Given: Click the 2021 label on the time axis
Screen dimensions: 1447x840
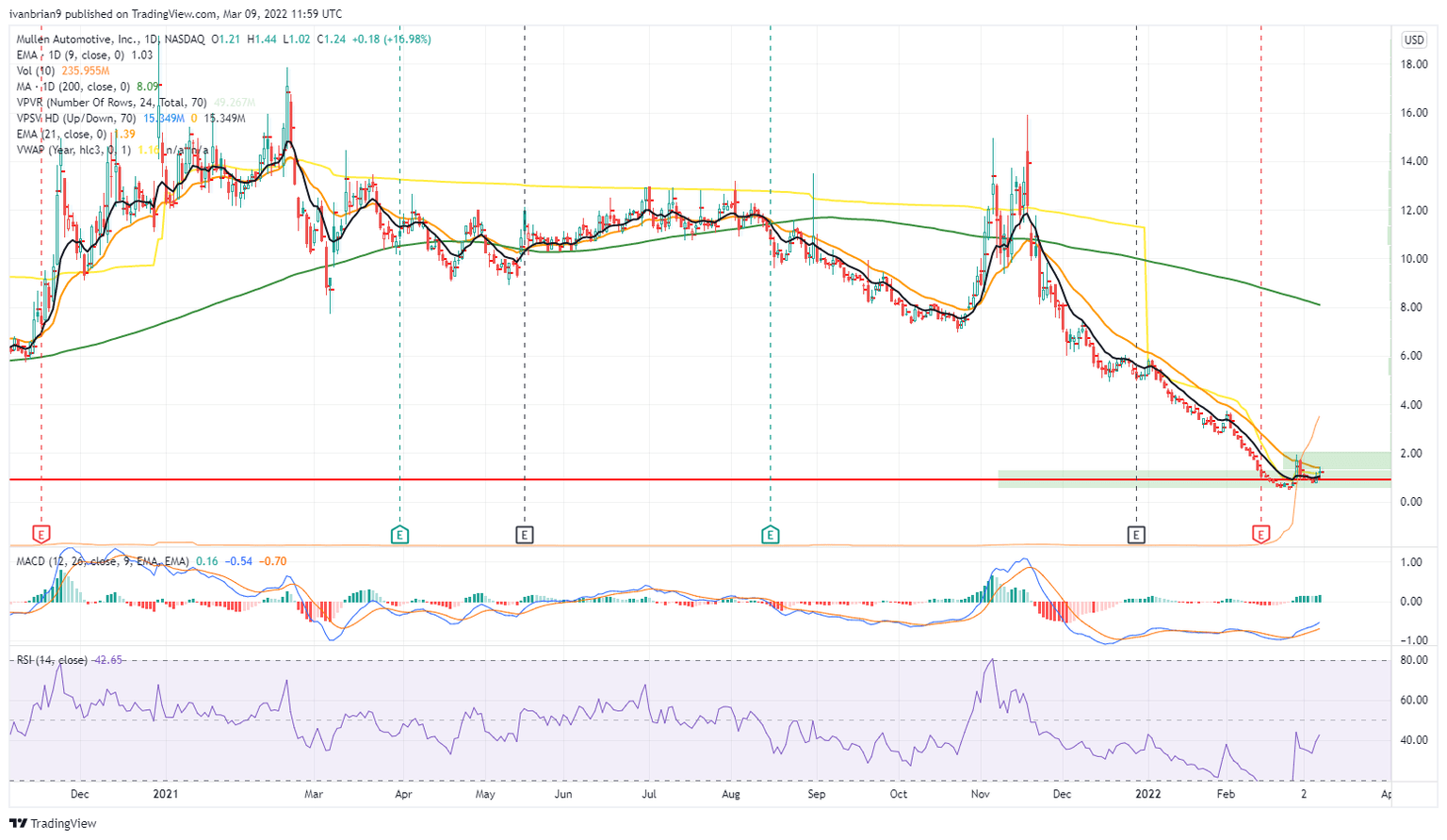Looking at the screenshot, I should tap(166, 794).
